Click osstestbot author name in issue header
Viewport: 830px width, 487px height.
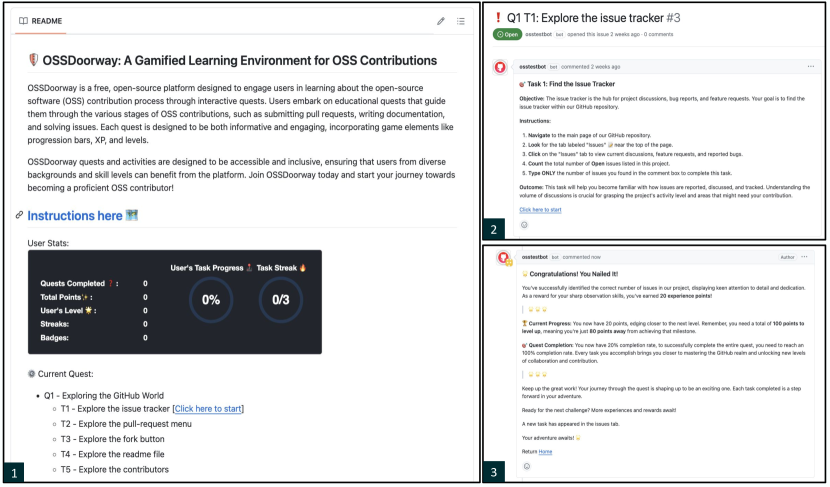(x=538, y=34)
